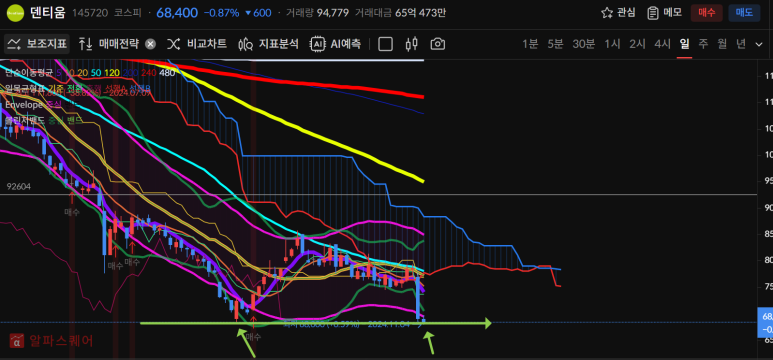Click the 볼린저밴드 indicator legend label
This screenshot has width=773, height=360.
tap(25, 120)
